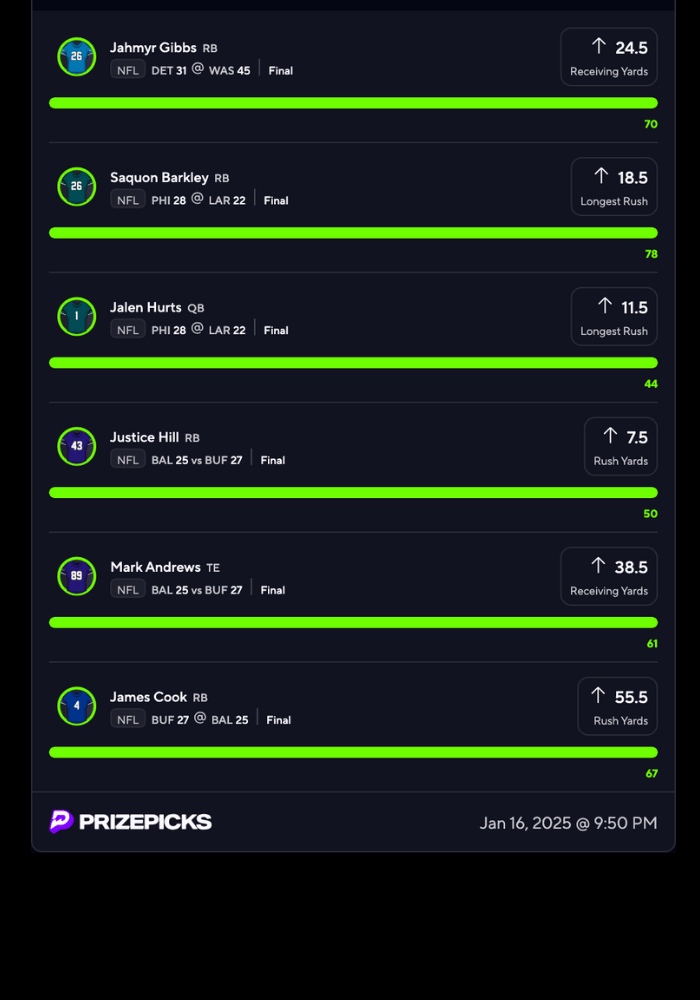
Task: Select the 38.5 Receiving Yards pick box
Action: tap(608, 577)
